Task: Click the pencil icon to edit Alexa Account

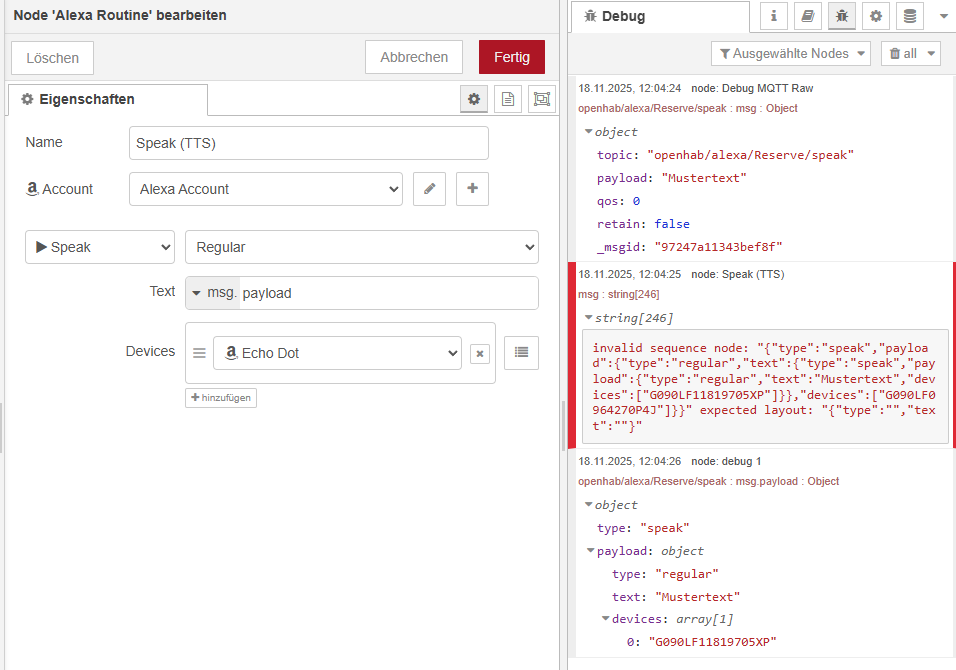Action: click(429, 189)
